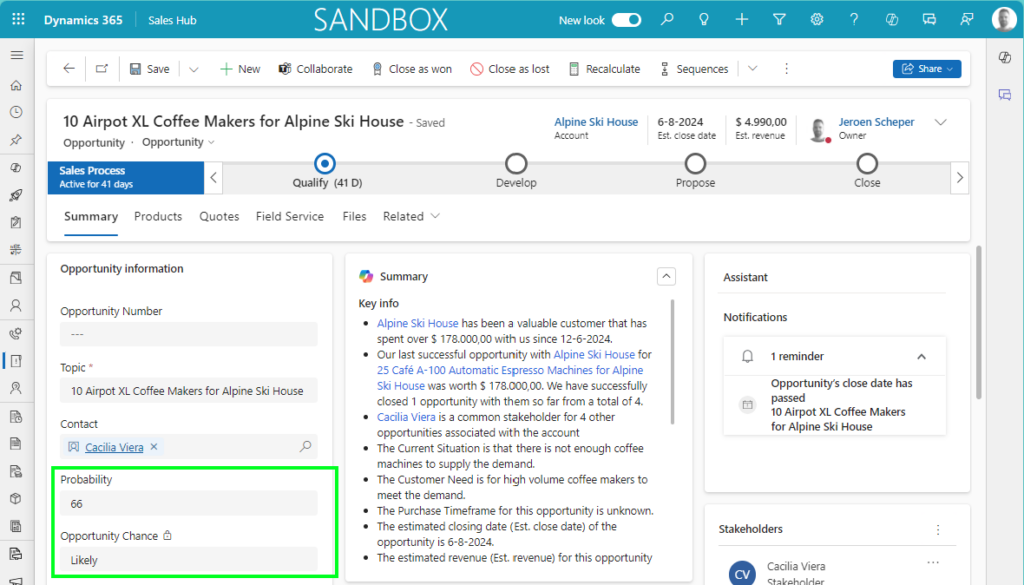This screenshot has height=585, width=1024.
Task: Switch to the Products tab
Action: pos(158,216)
